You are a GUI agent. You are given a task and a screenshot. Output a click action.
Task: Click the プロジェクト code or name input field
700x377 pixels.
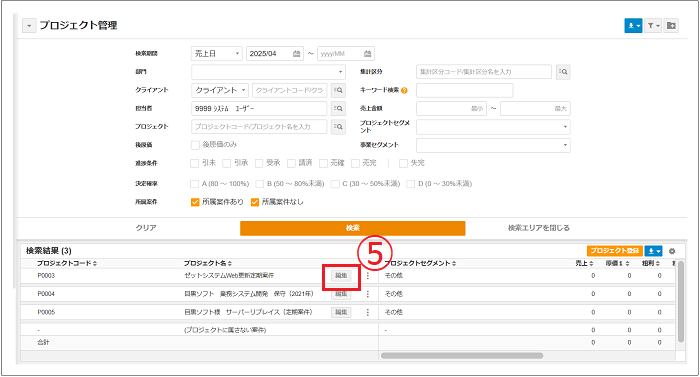tap(259, 127)
